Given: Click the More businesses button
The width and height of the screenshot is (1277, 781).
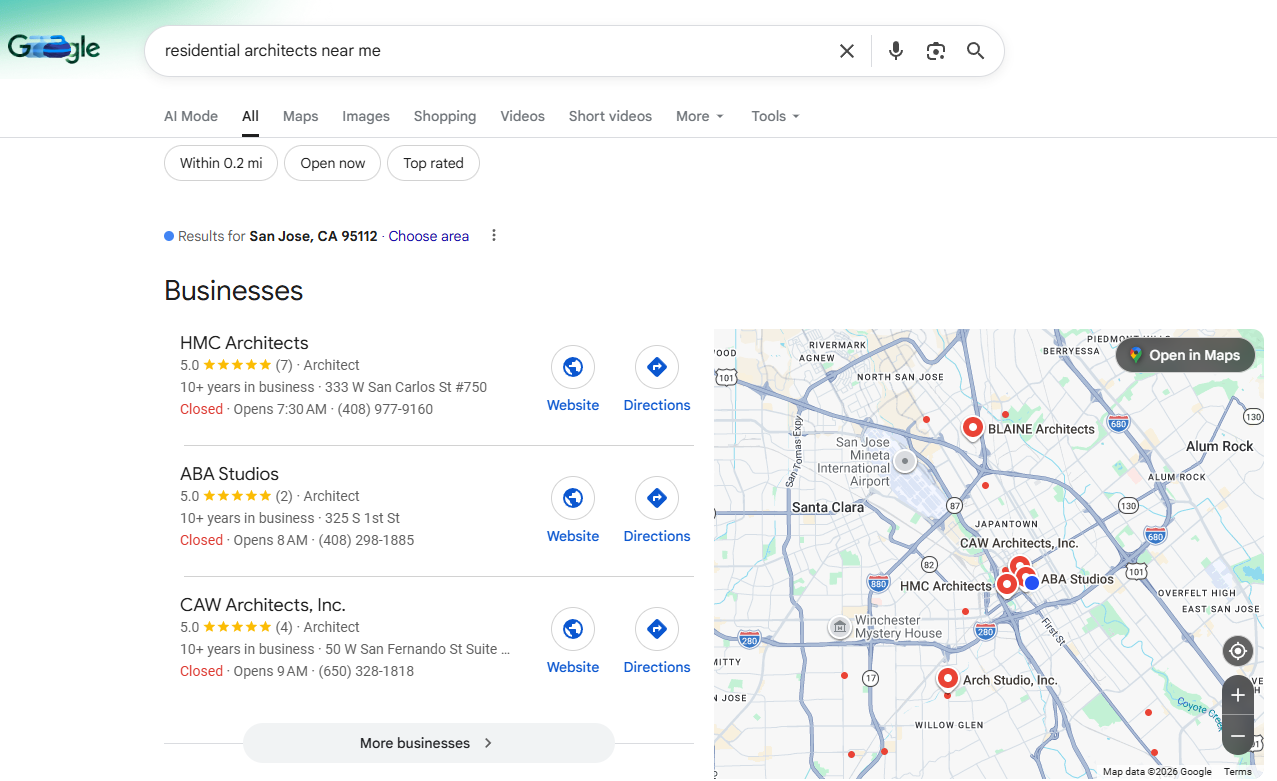Looking at the screenshot, I should click(x=428, y=743).
